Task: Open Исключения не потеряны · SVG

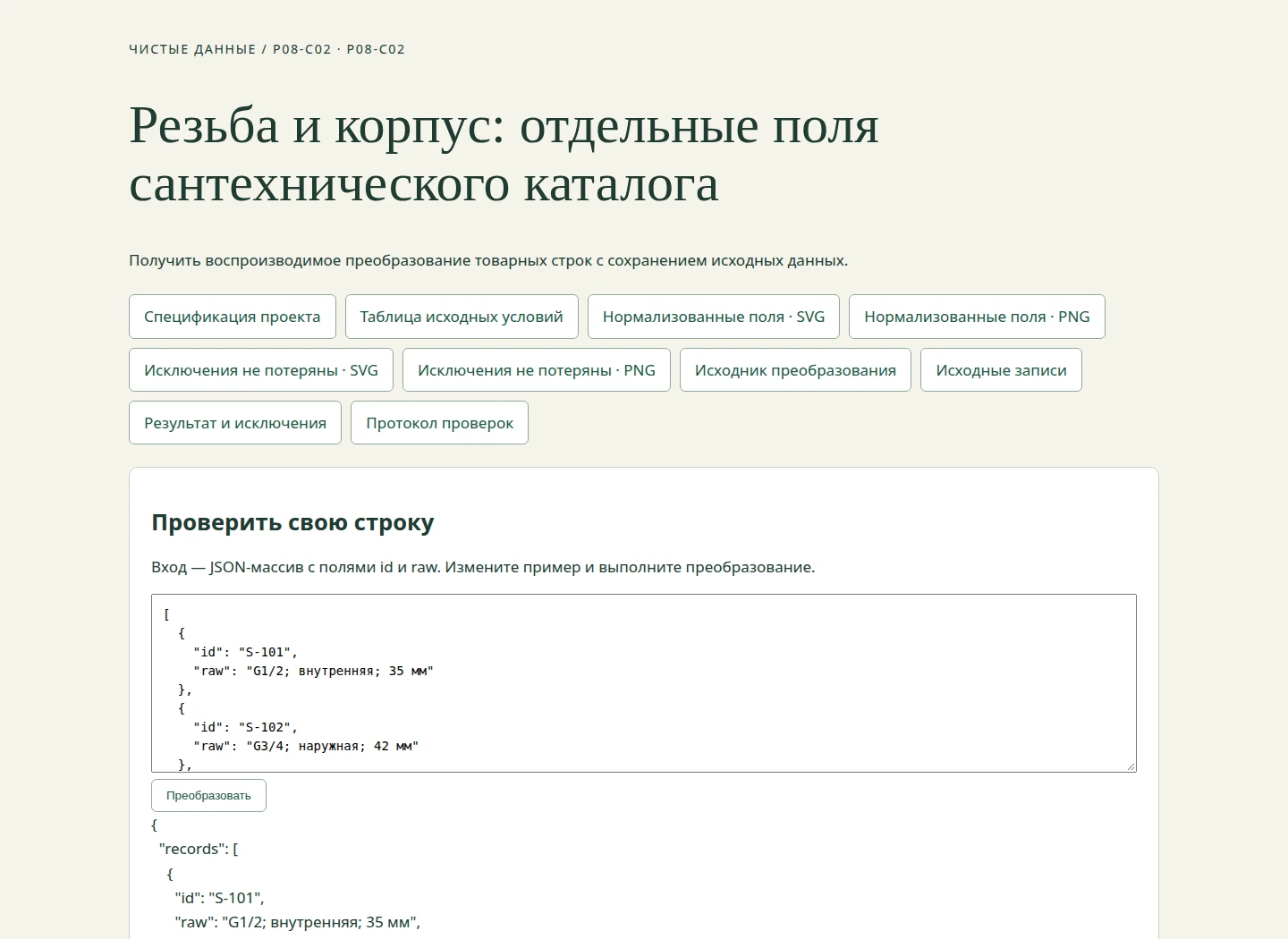Action: [x=261, y=370]
